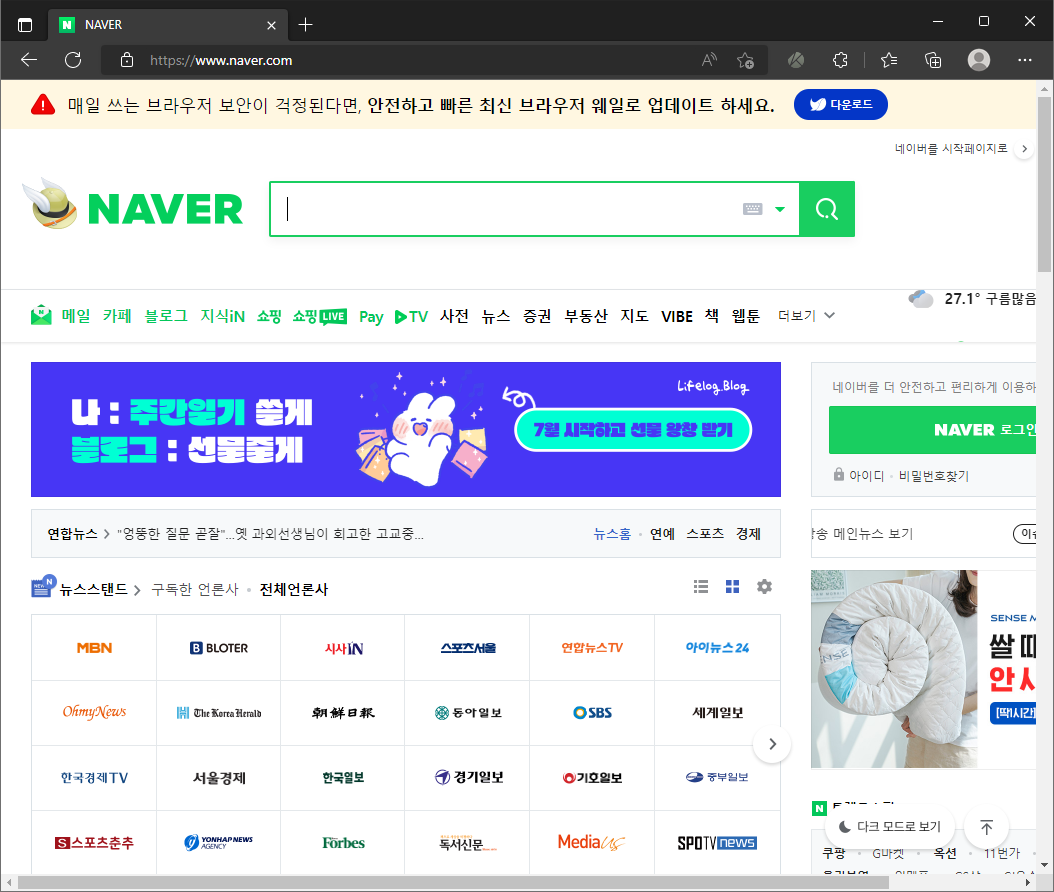Click the SBS press logo

click(592, 713)
